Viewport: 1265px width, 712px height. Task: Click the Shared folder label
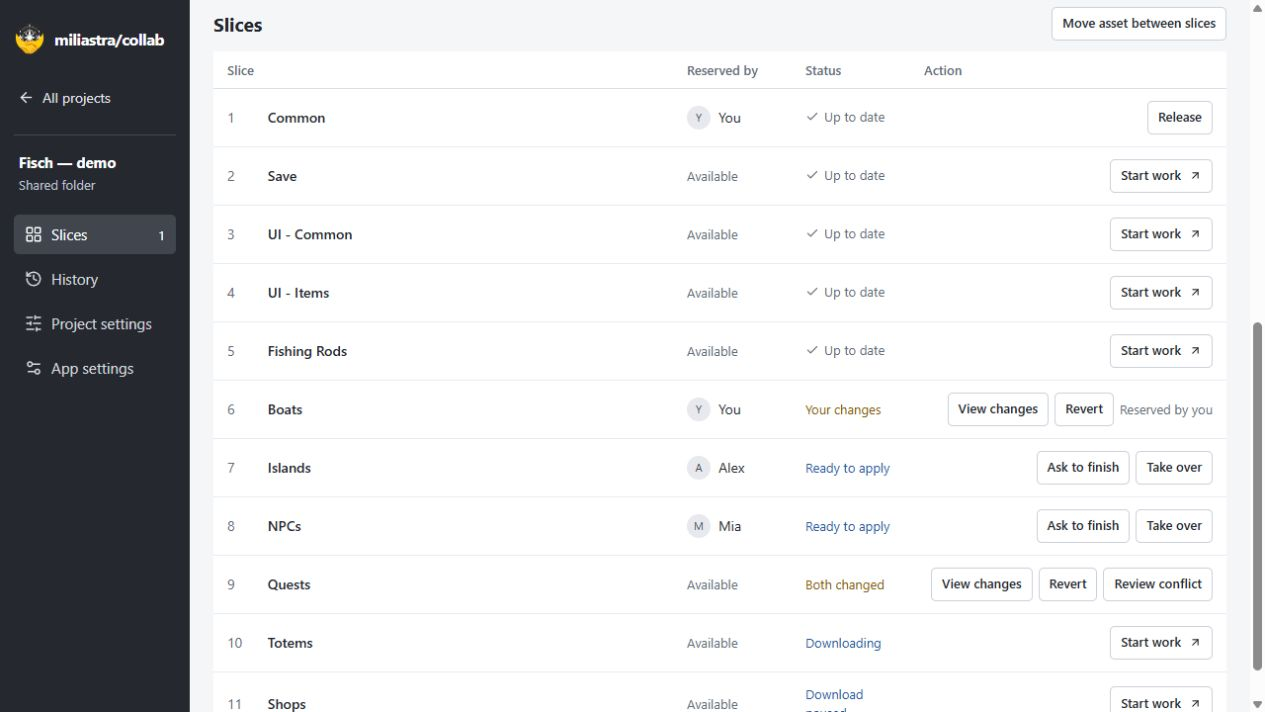pyautogui.click(x=57, y=185)
